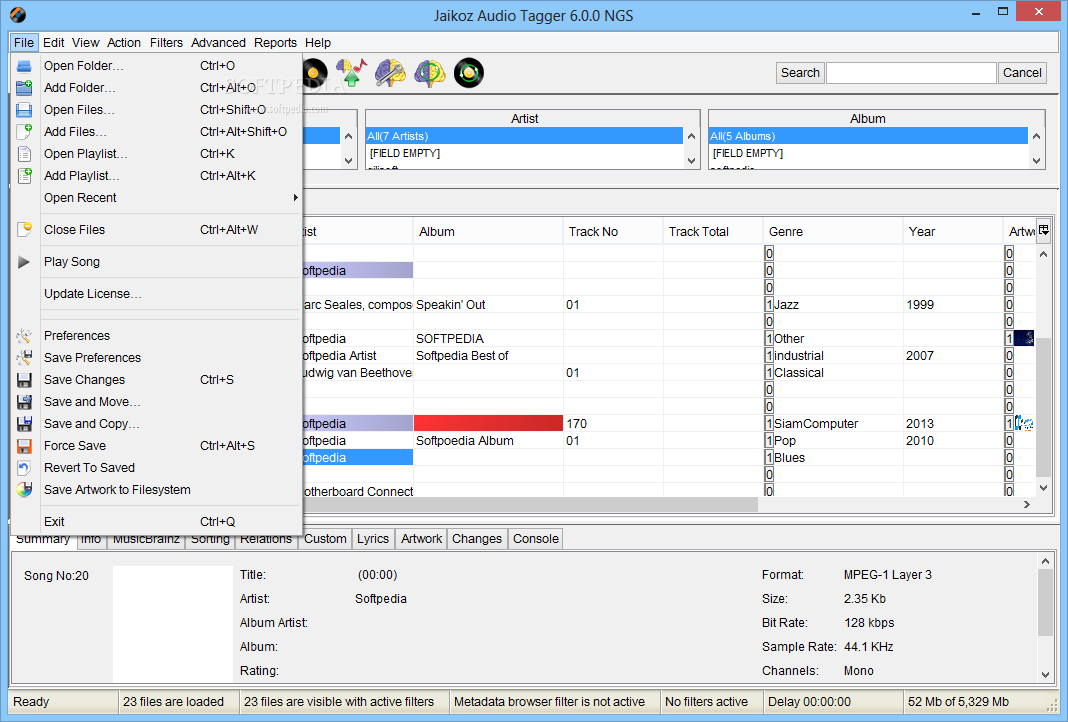The height and width of the screenshot is (722, 1068).
Task: Click the Save and Move floppy icon
Action: coord(24,402)
